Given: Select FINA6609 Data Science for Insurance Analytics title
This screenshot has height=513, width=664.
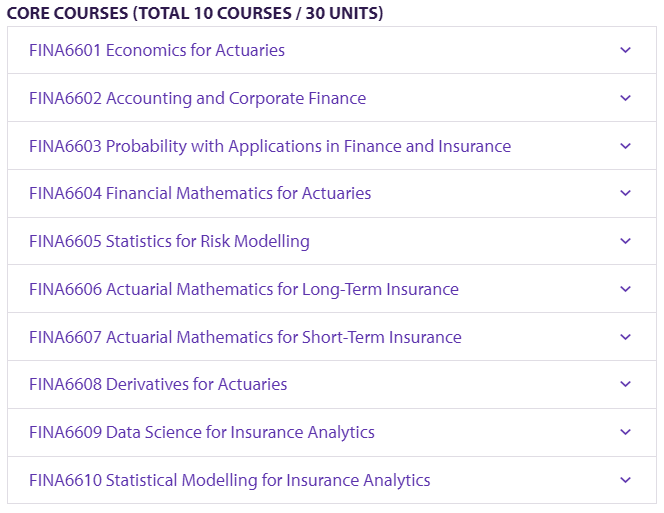Looking at the screenshot, I should (202, 433).
